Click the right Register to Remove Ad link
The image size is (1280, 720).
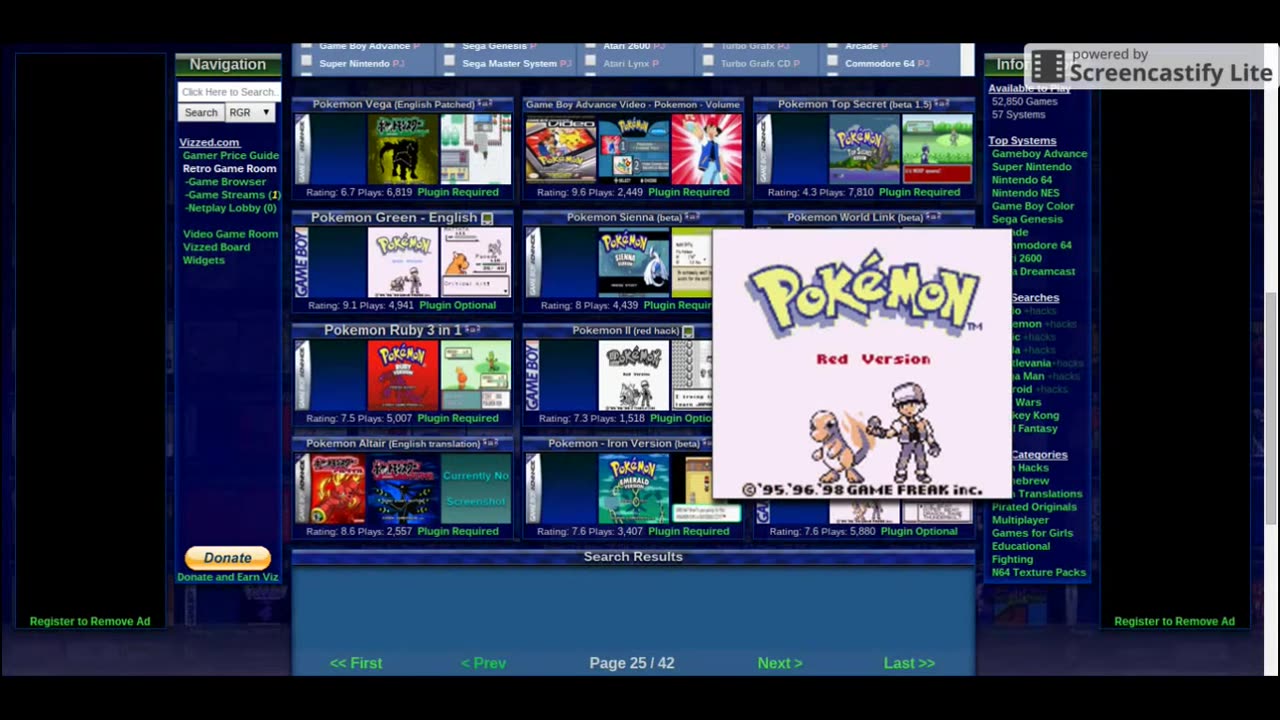click(x=1175, y=621)
